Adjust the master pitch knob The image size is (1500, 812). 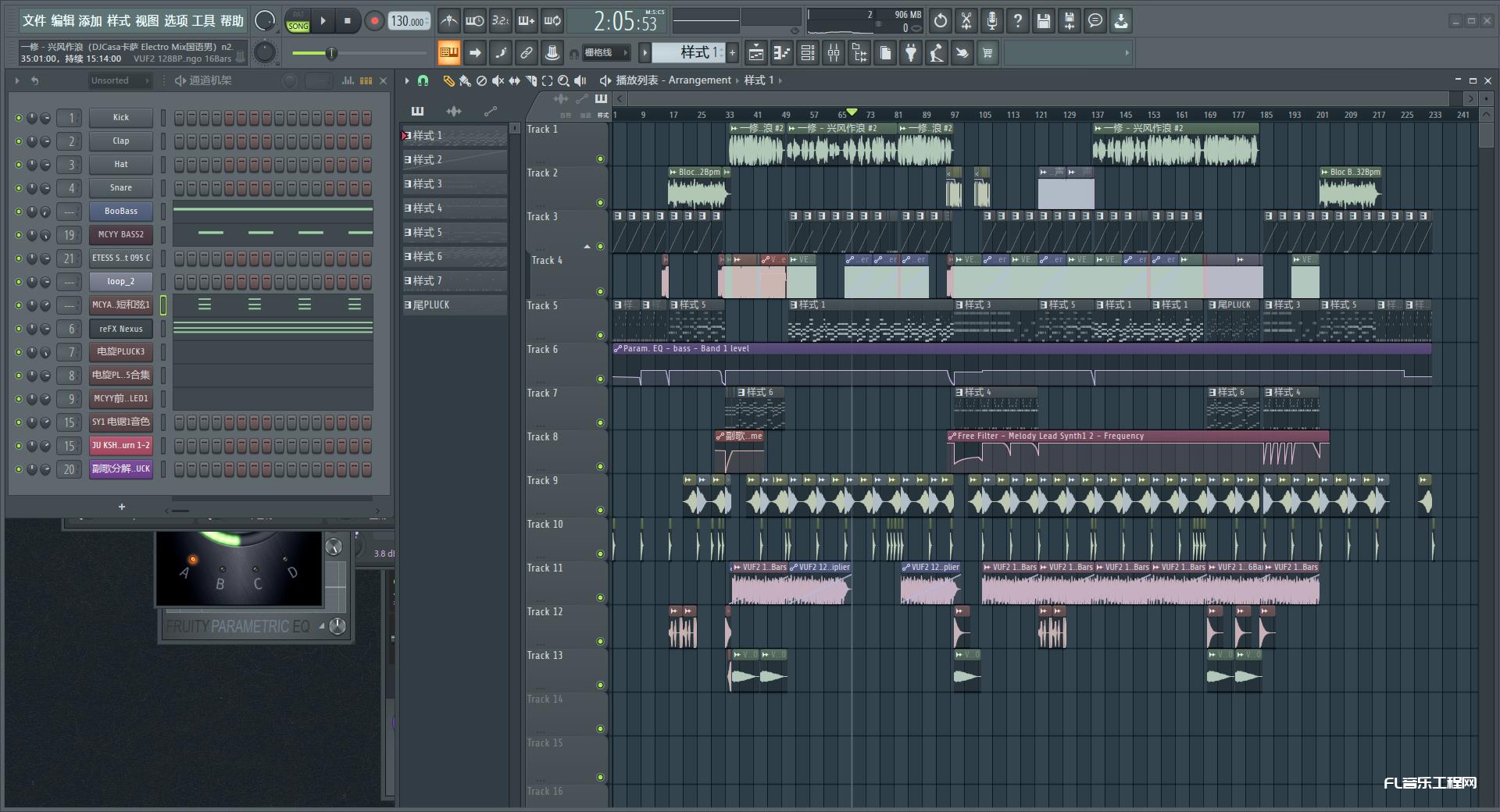click(265, 52)
